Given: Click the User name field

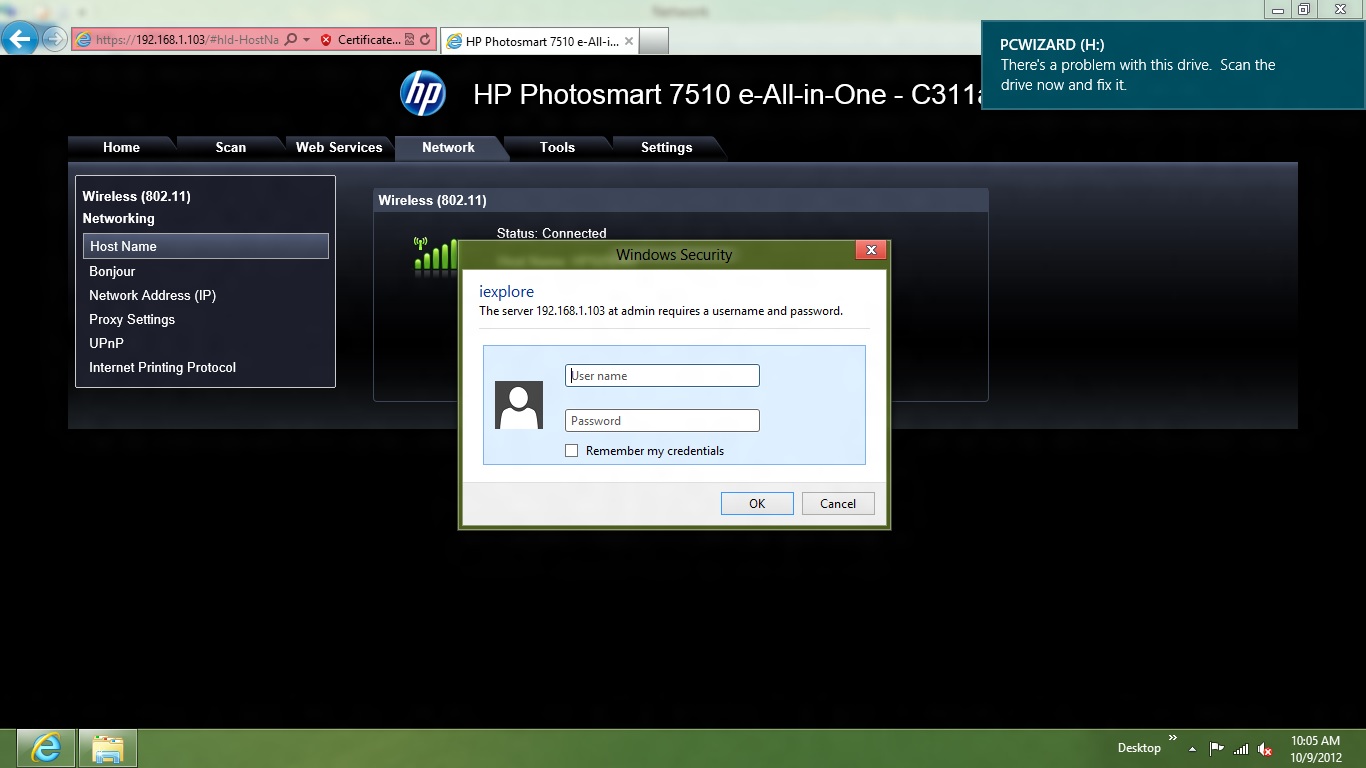Looking at the screenshot, I should pyautogui.click(x=662, y=376).
